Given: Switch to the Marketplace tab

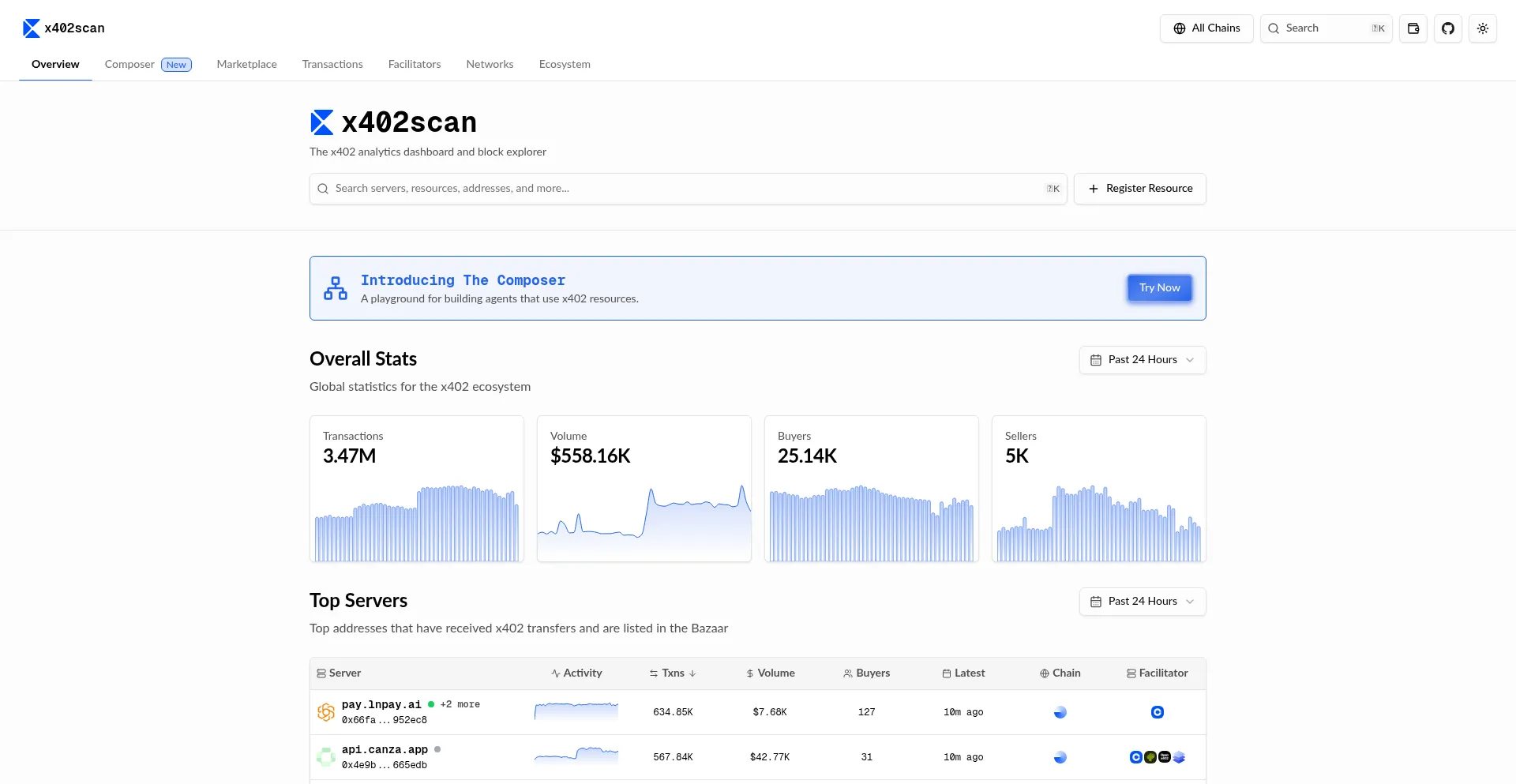Looking at the screenshot, I should (246, 65).
